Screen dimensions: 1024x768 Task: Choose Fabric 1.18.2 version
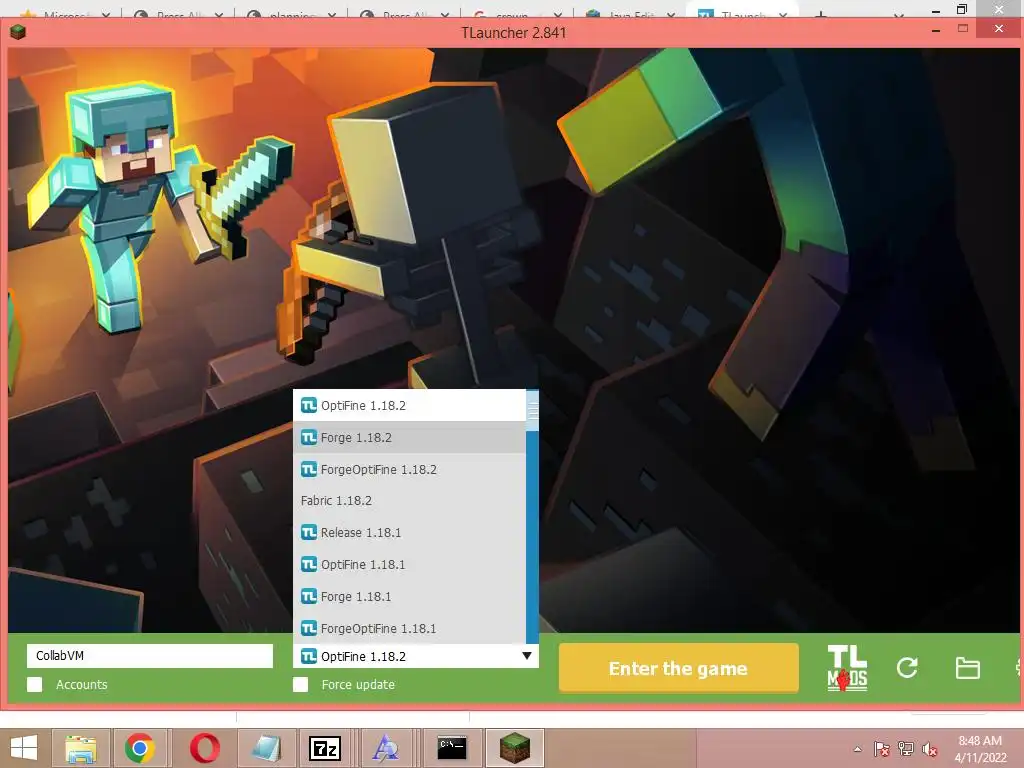point(409,501)
